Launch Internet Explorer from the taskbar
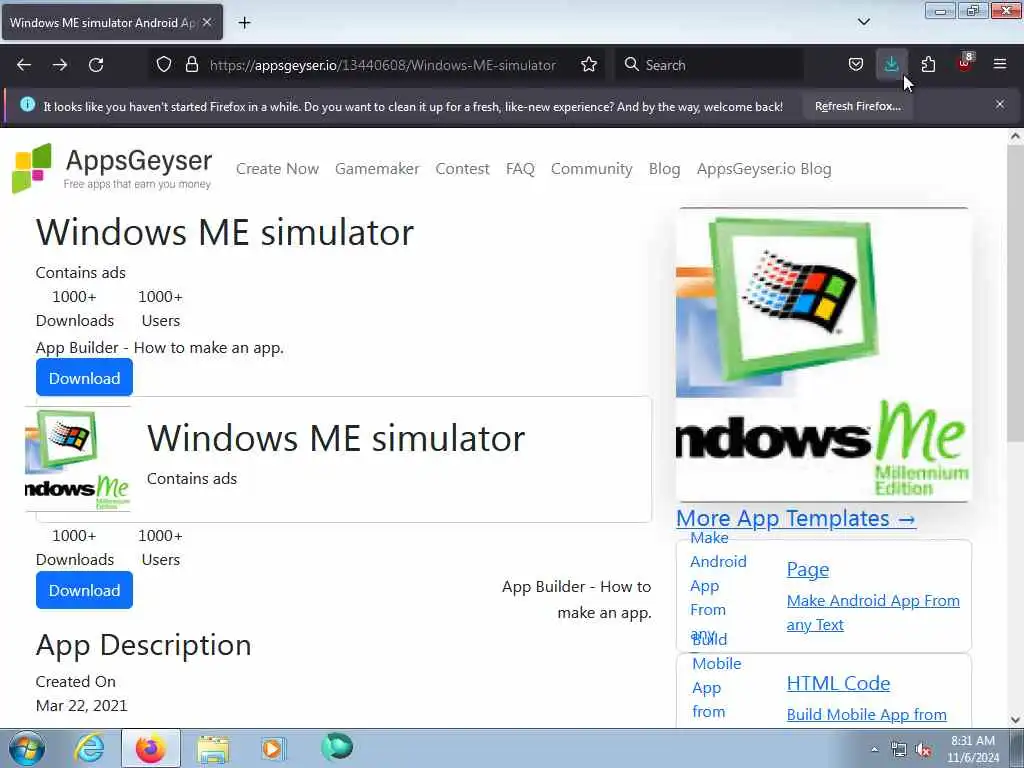 (x=89, y=748)
